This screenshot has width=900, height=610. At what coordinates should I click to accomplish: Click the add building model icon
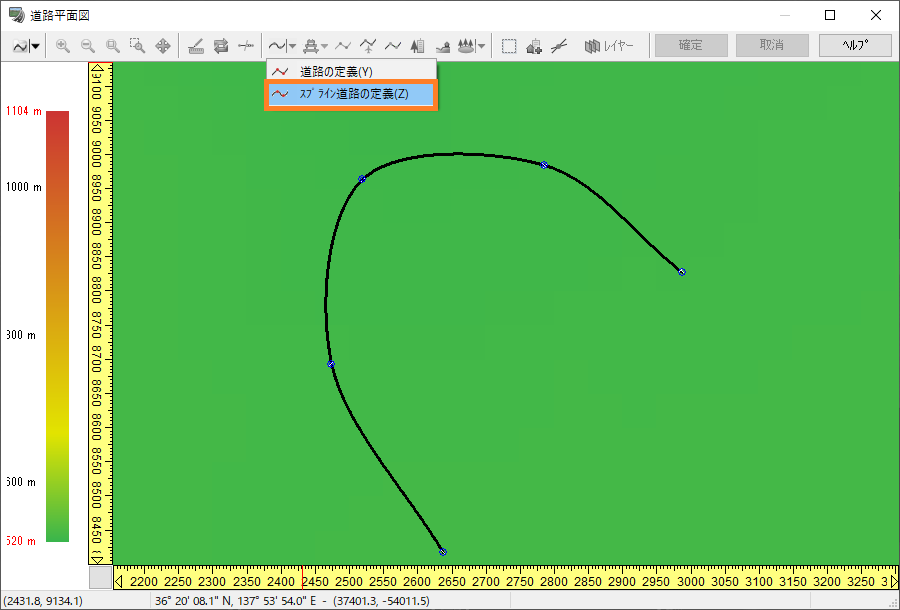pos(534,46)
